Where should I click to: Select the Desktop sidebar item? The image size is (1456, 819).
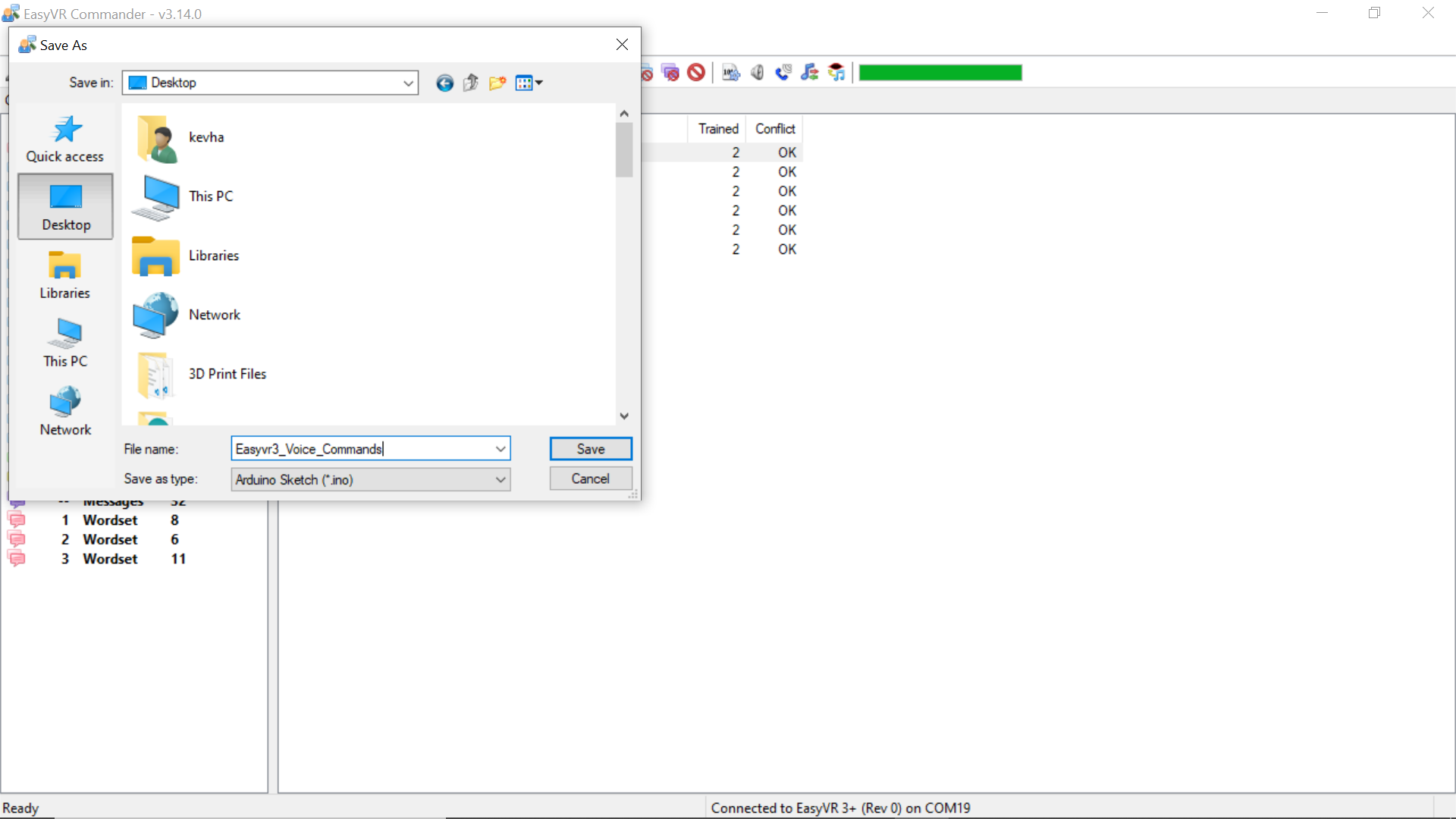click(x=64, y=206)
